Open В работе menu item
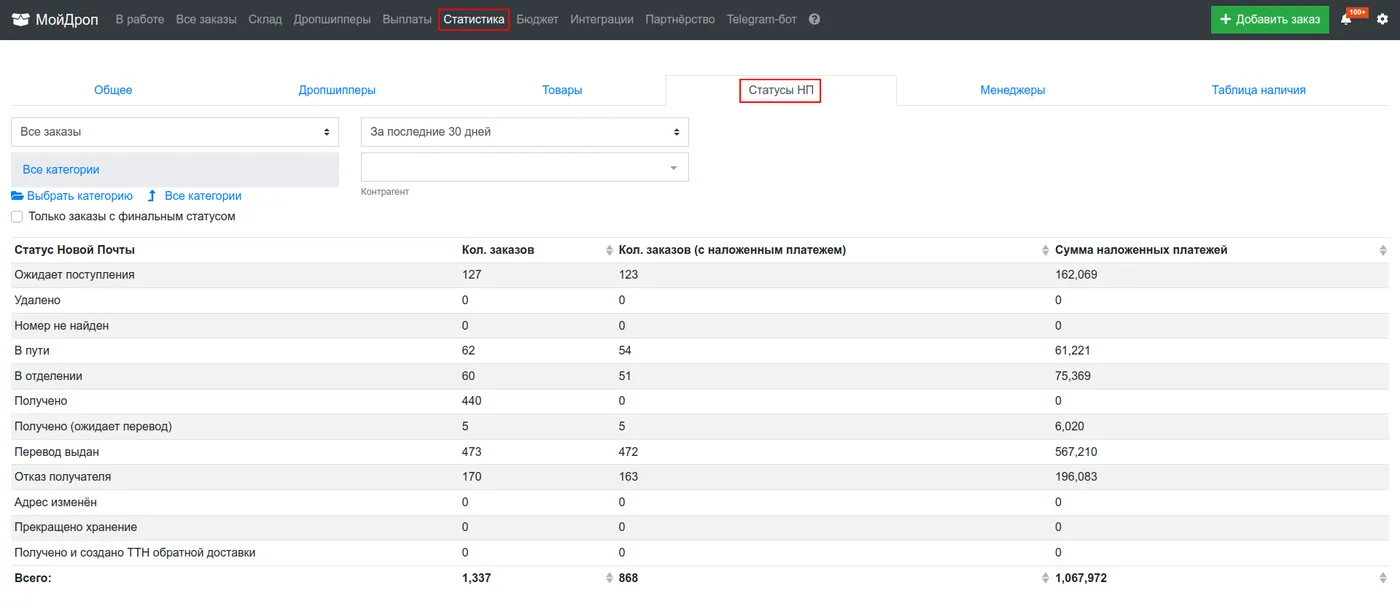This screenshot has height=612, width=1400. tap(140, 19)
